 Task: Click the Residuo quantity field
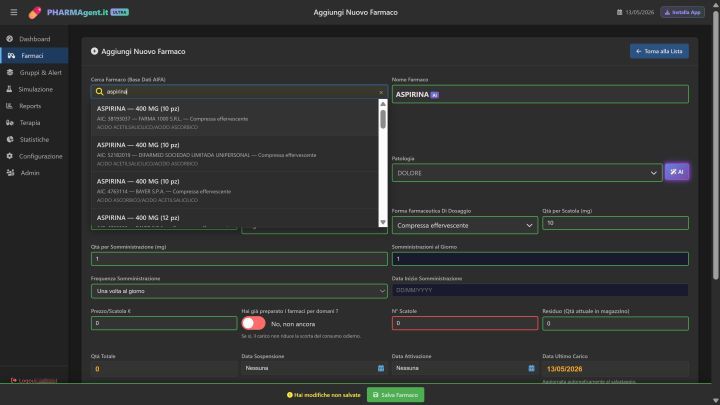615,323
